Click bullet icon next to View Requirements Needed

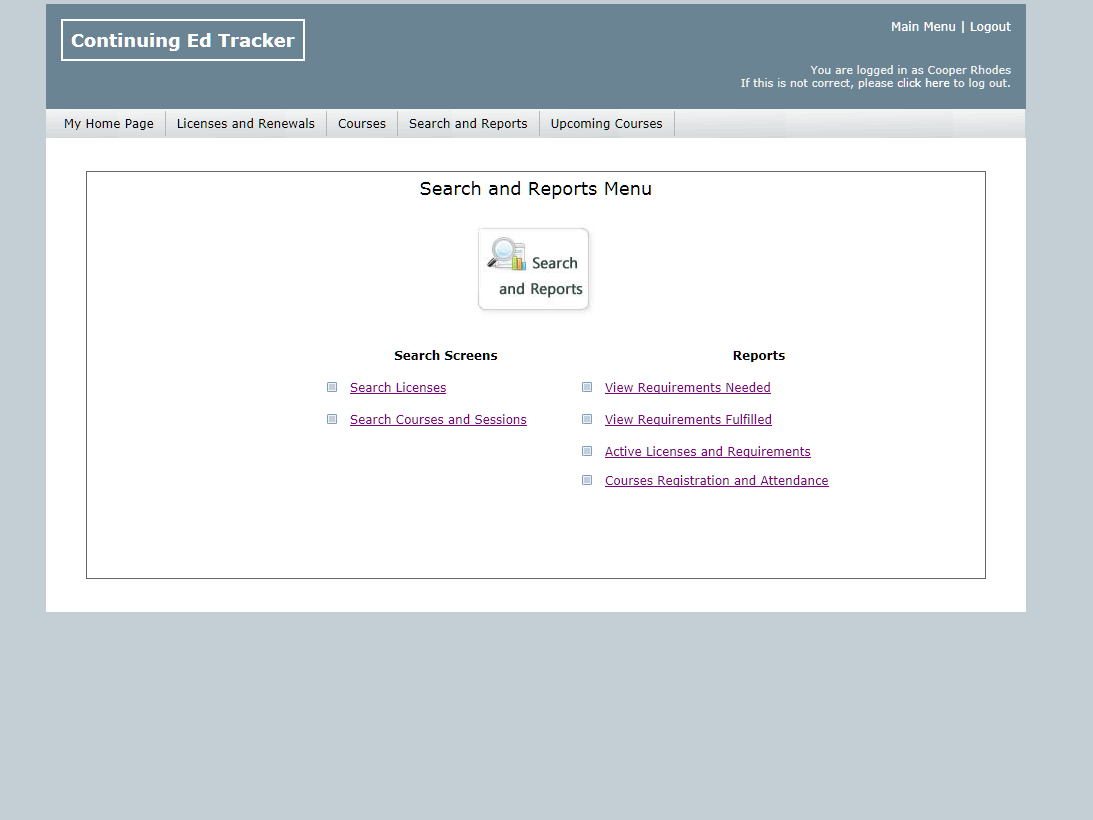coord(587,387)
